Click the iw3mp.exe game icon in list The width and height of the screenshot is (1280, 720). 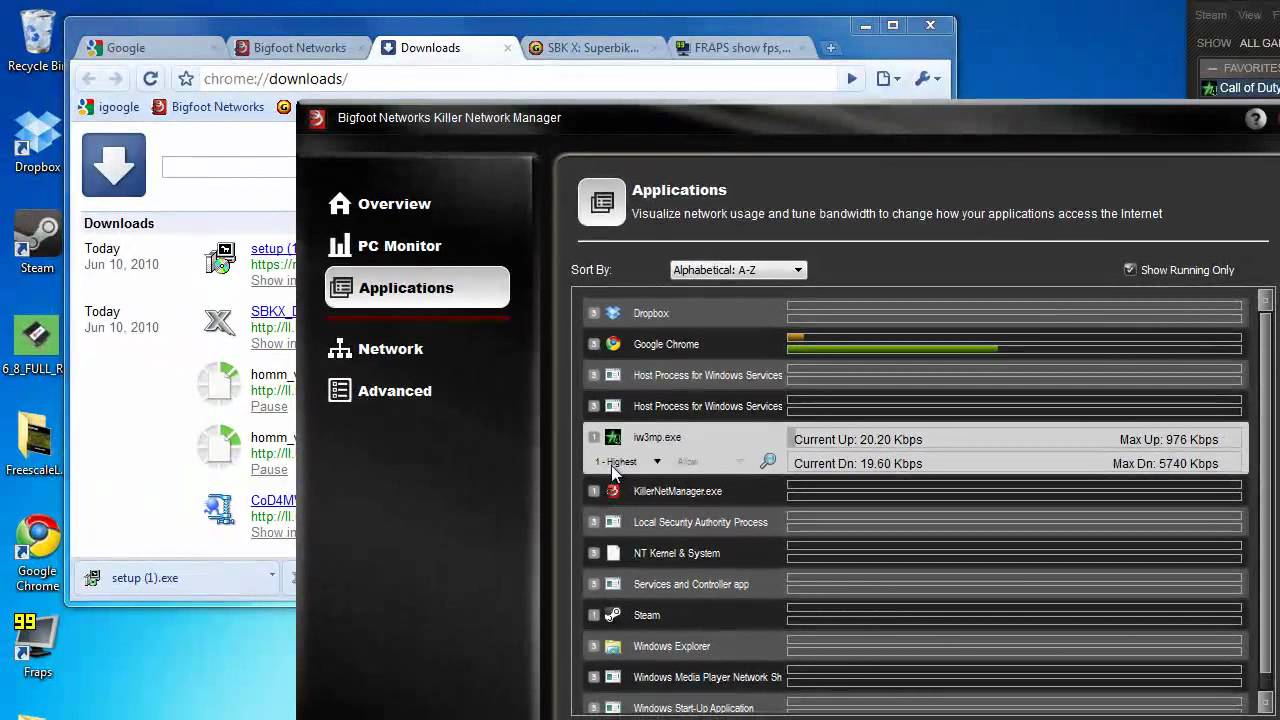pyautogui.click(x=613, y=437)
